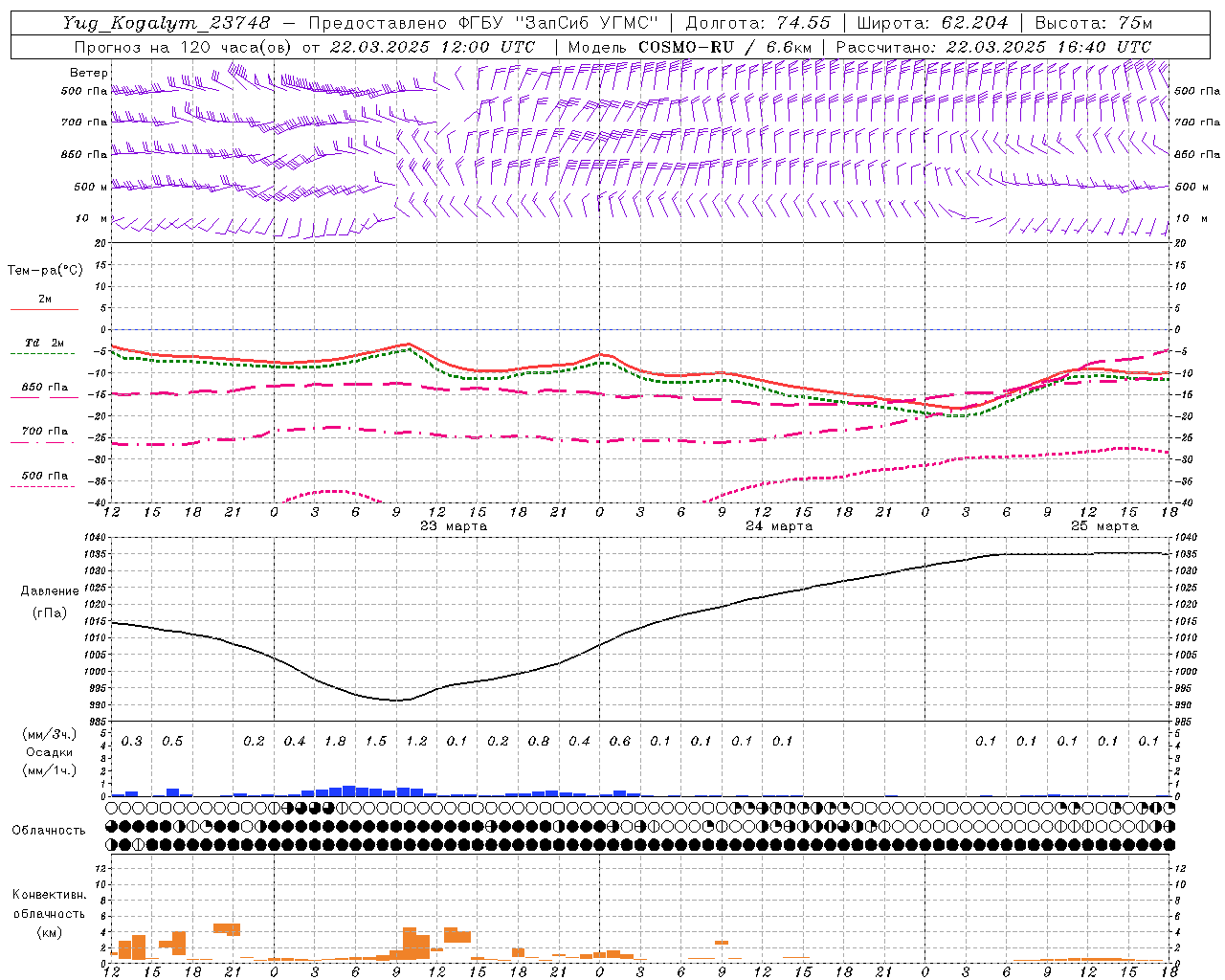Click the Ветер panel label
The height and width of the screenshot is (980, 1225).
pyautogui.click(x=89, y=73)
